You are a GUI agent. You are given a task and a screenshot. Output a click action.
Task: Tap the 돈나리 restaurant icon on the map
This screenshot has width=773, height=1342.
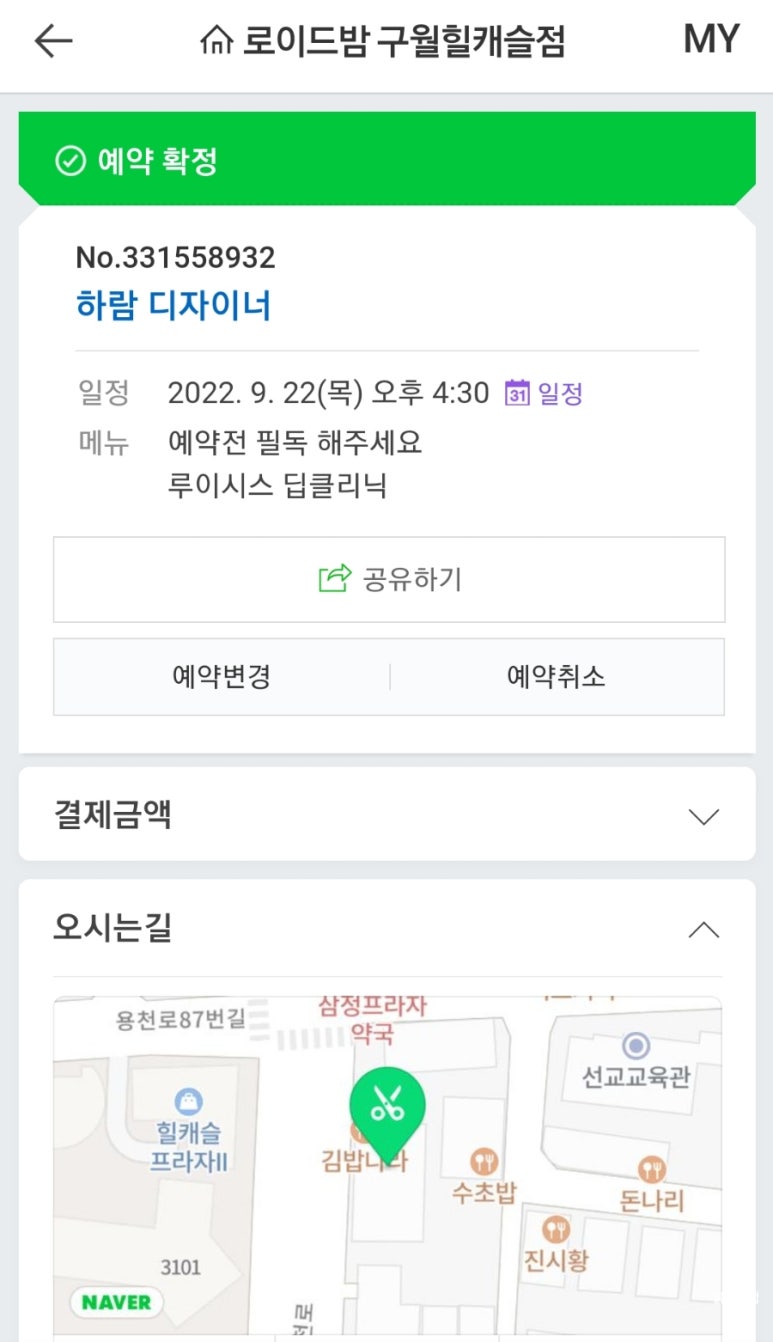(652, 1169)
